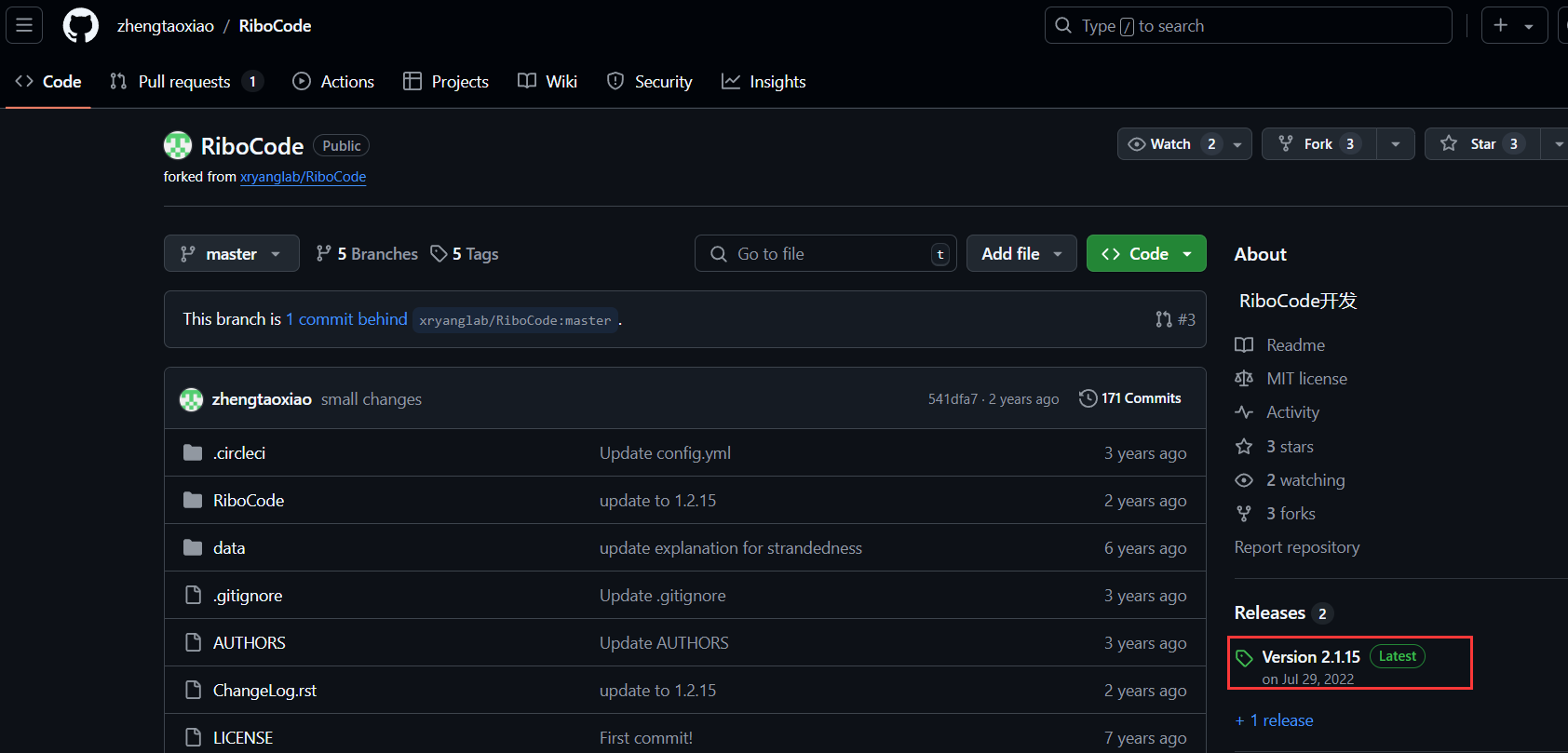Open the green Code dropdown

(1145, 254)
